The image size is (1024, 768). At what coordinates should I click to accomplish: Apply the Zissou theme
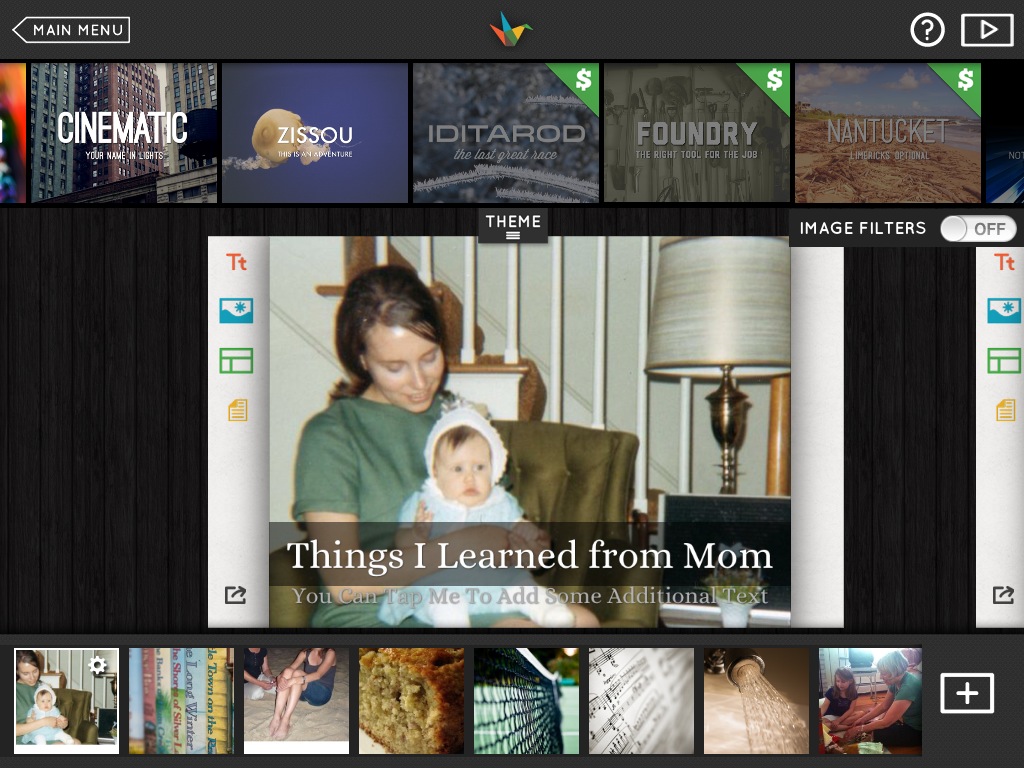(x=315, y=133)
